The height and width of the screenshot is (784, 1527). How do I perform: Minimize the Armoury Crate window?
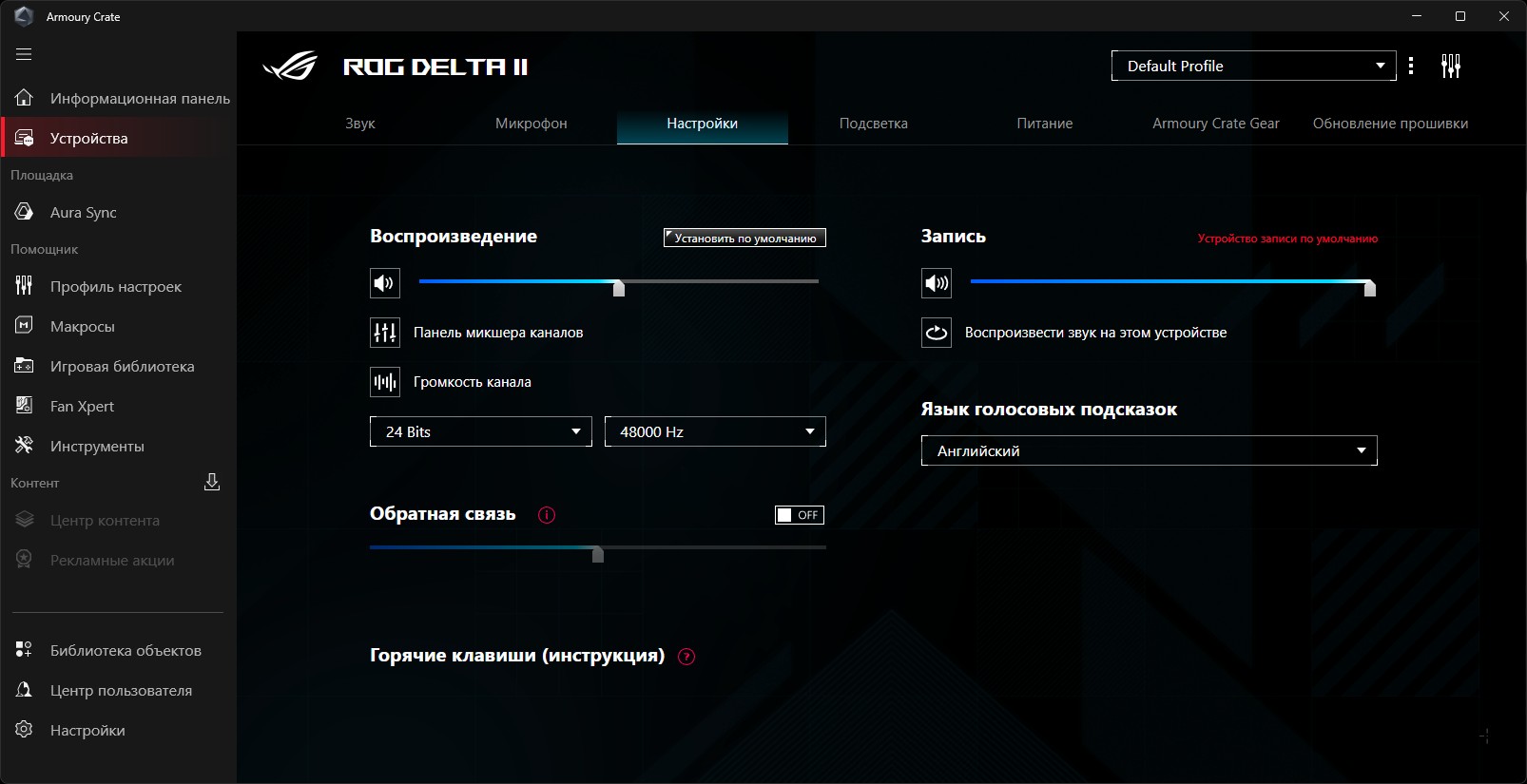pos(1417,16)
